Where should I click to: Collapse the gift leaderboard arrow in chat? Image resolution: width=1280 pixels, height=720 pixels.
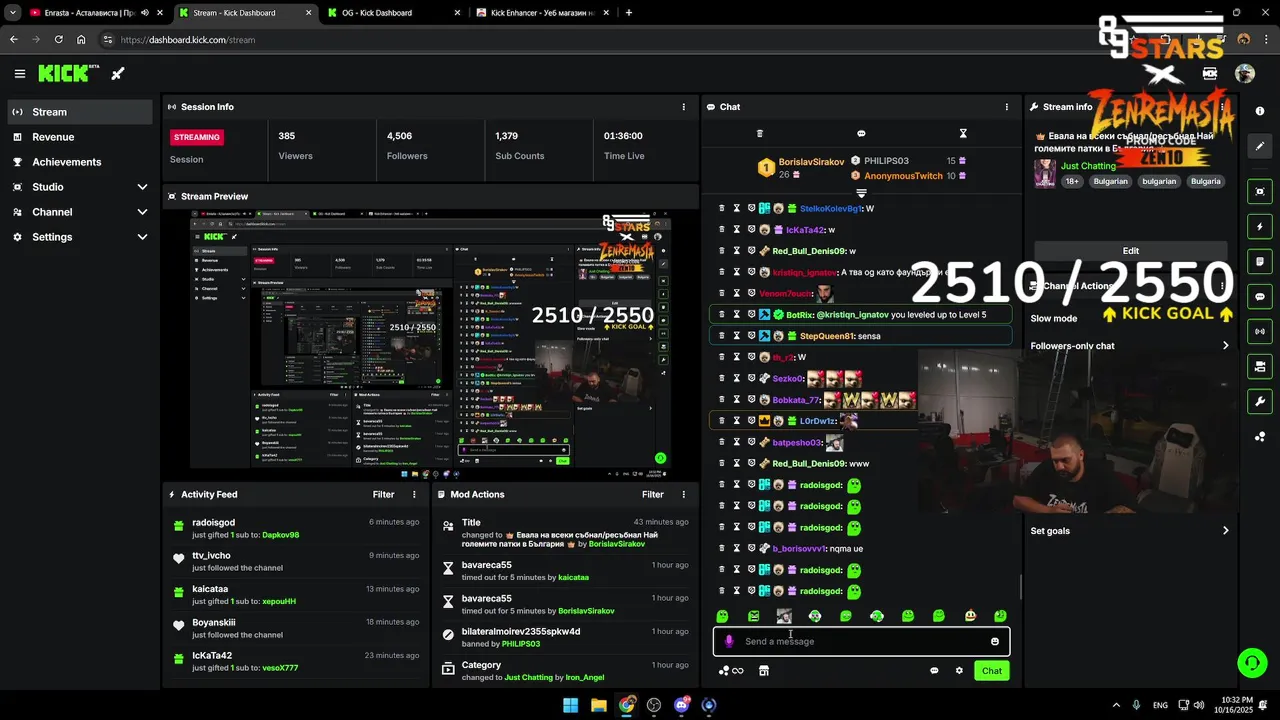861,192
